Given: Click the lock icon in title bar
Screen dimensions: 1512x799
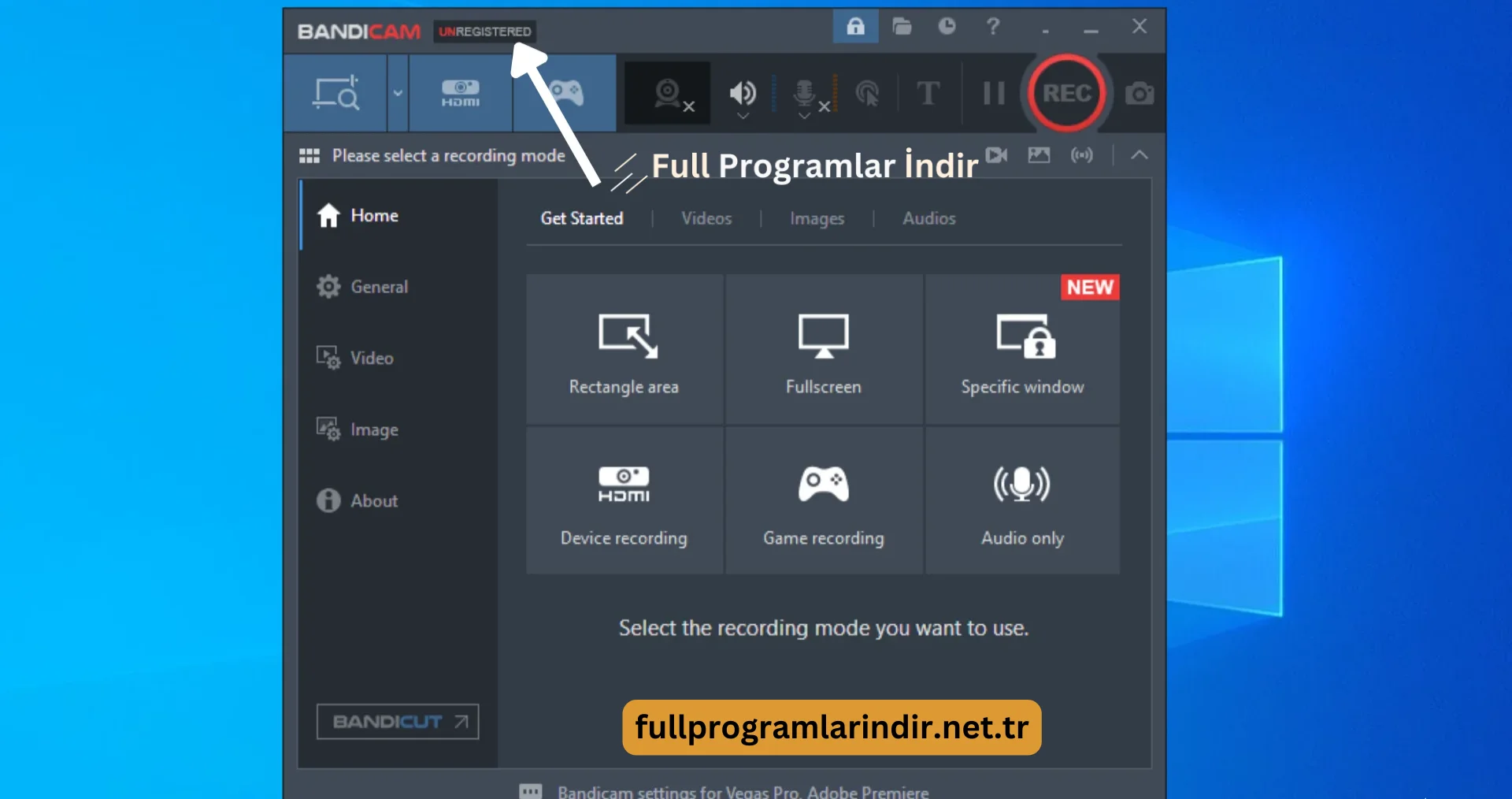Looking at the screenshot, I should click(x=855, y=26).
